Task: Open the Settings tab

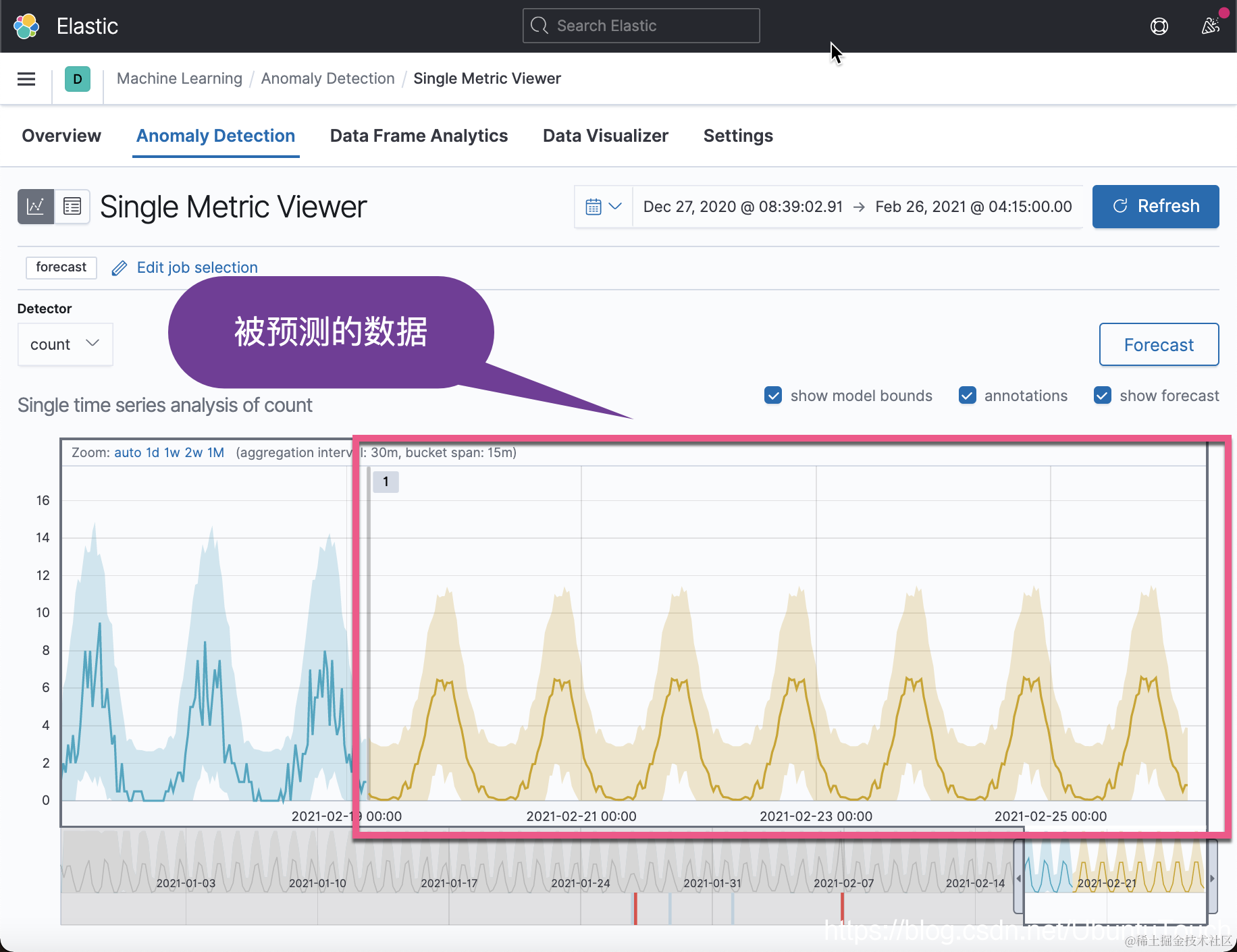Action: tap(738, 136)
